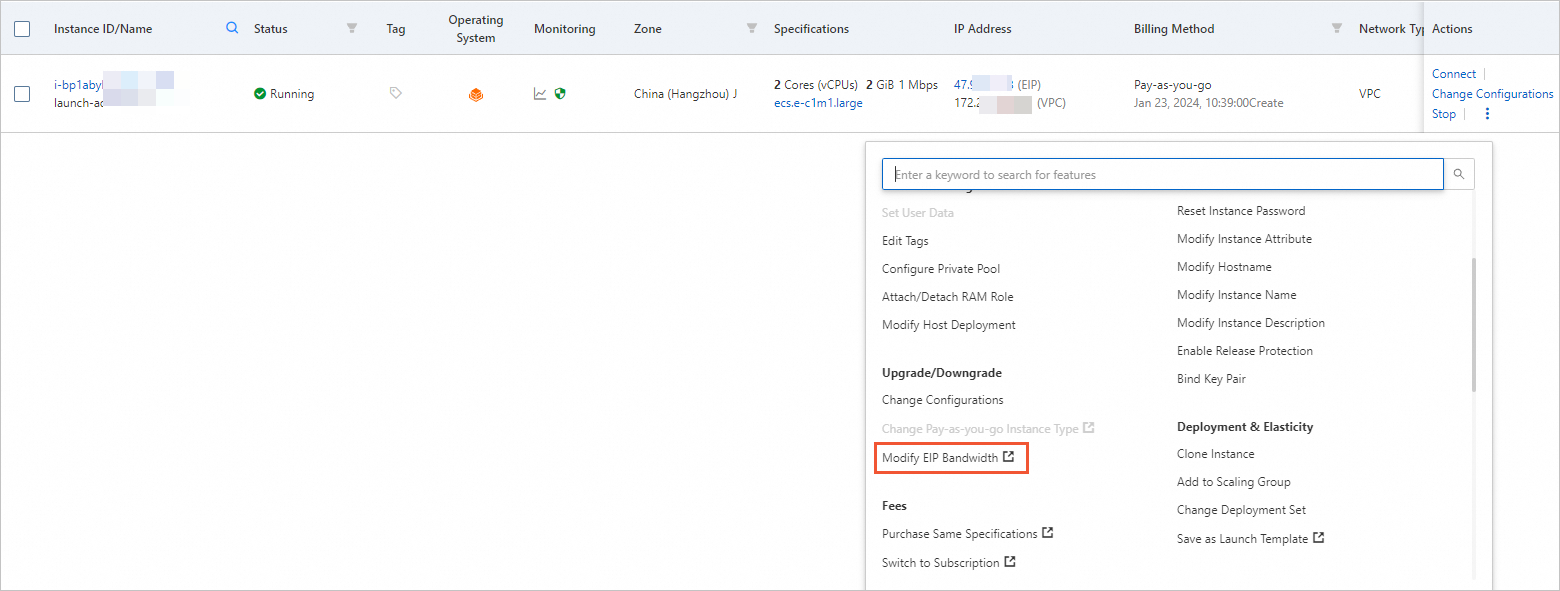This screenshot has width=1560, height=591.
Task: Toggle the select-all checkbox in header
Action: coord(22,29)
